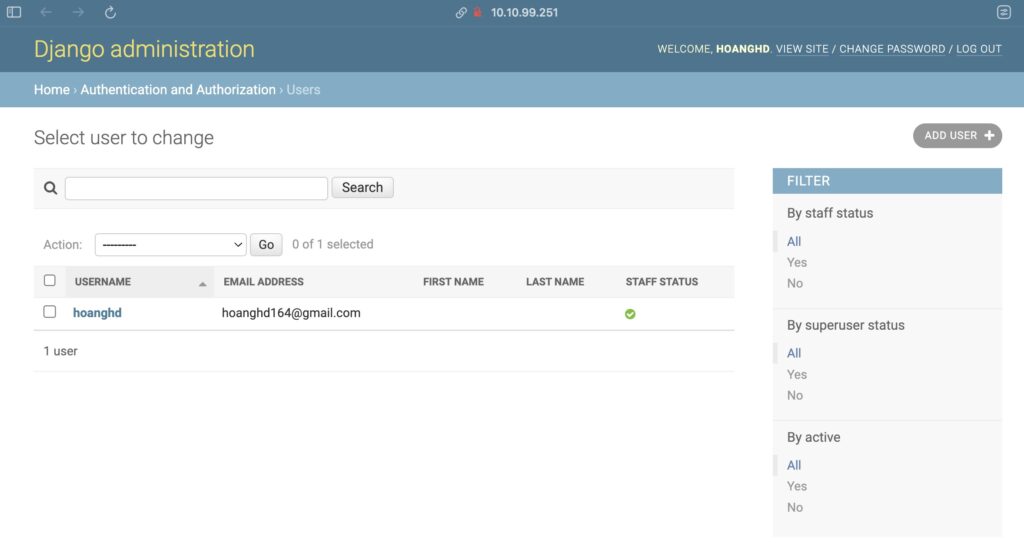Go to Home in the breadcrumb
The height and width of the screenshot is (543, 1024).
(x=52, y=90)
